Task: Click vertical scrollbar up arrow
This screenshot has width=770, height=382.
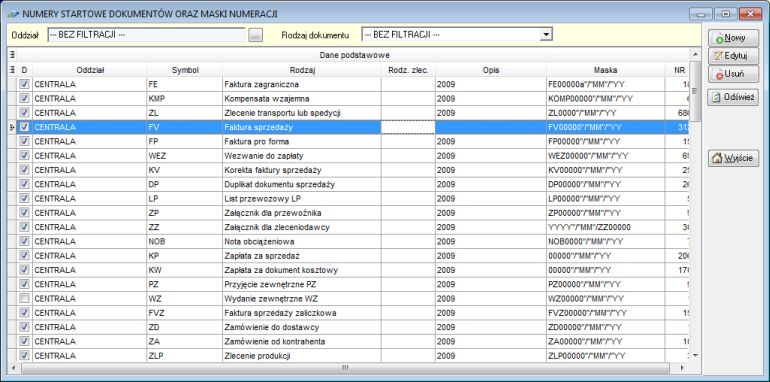Action: click(x=695, y=54)
